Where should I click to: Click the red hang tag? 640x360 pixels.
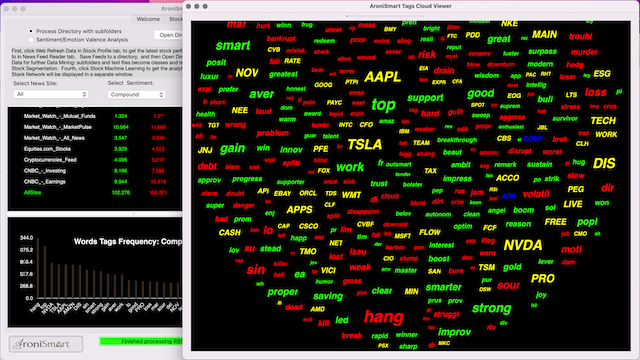[x=384, y=317]
